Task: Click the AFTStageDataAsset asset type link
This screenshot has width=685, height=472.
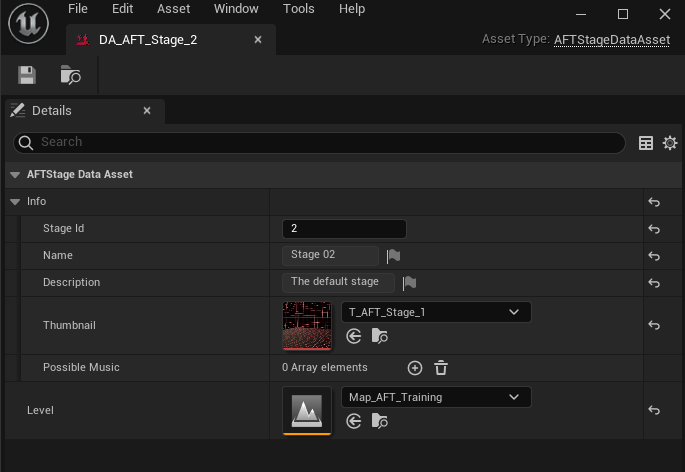Action: click(x=612, y=39)
